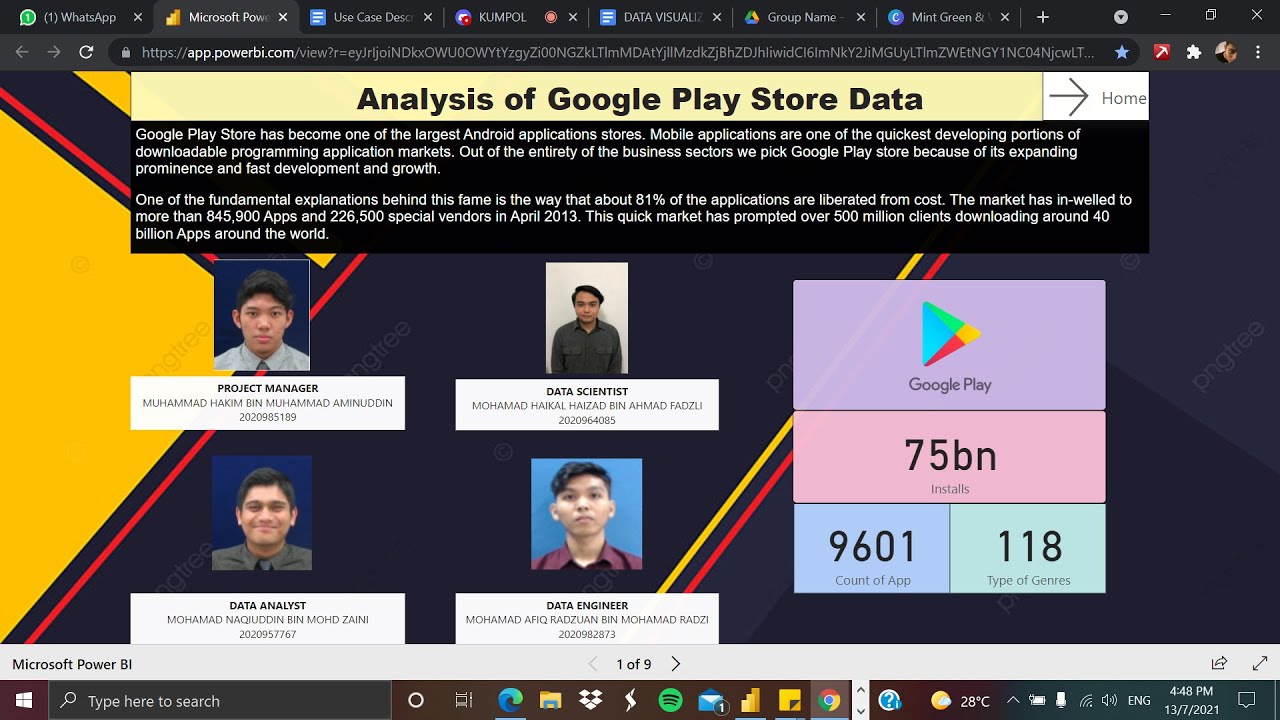Open the volume speaker icon
The width and height of the screenshot is (1280, 720).
(x=1109, y=701)
